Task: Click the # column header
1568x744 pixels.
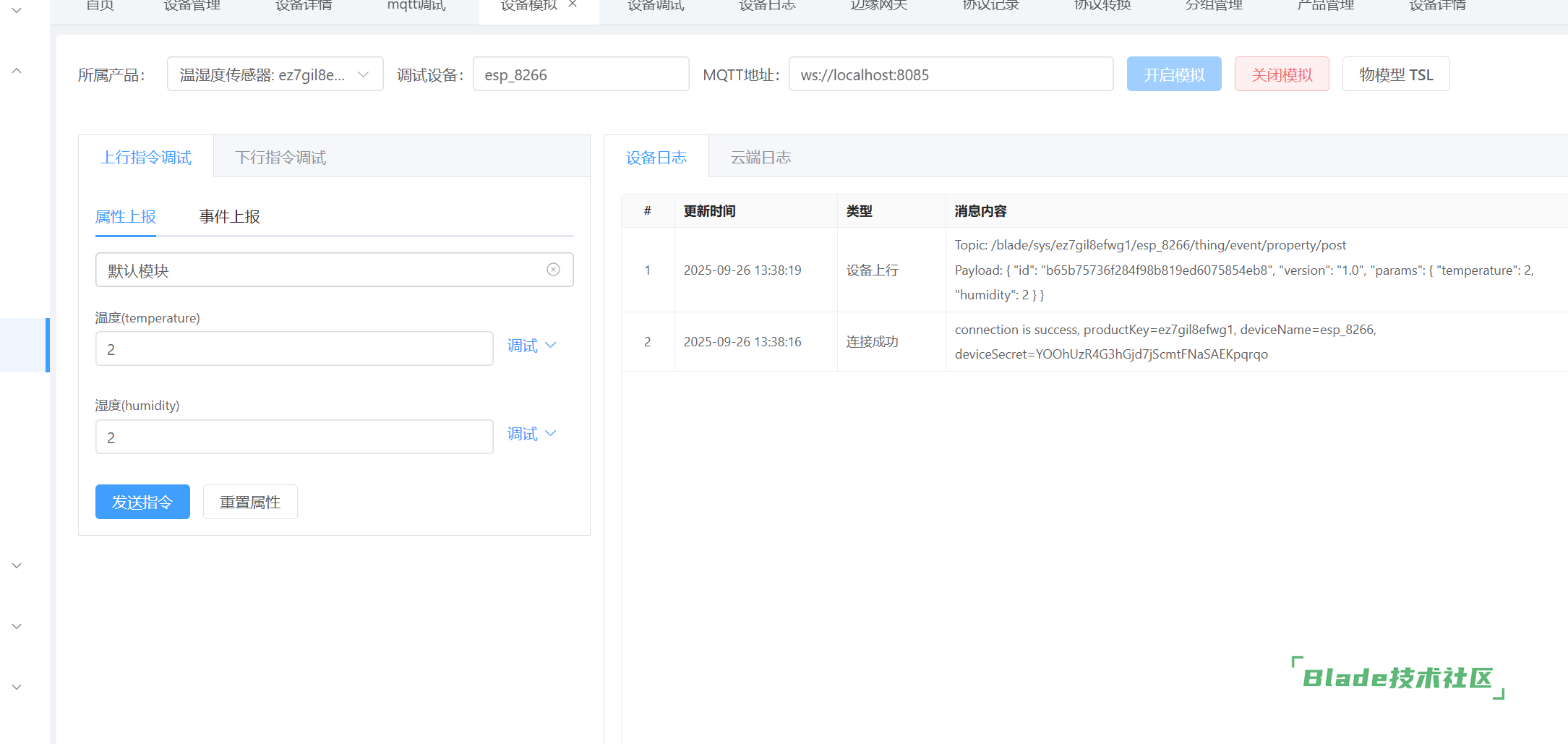Action: (x=648, y=211)
